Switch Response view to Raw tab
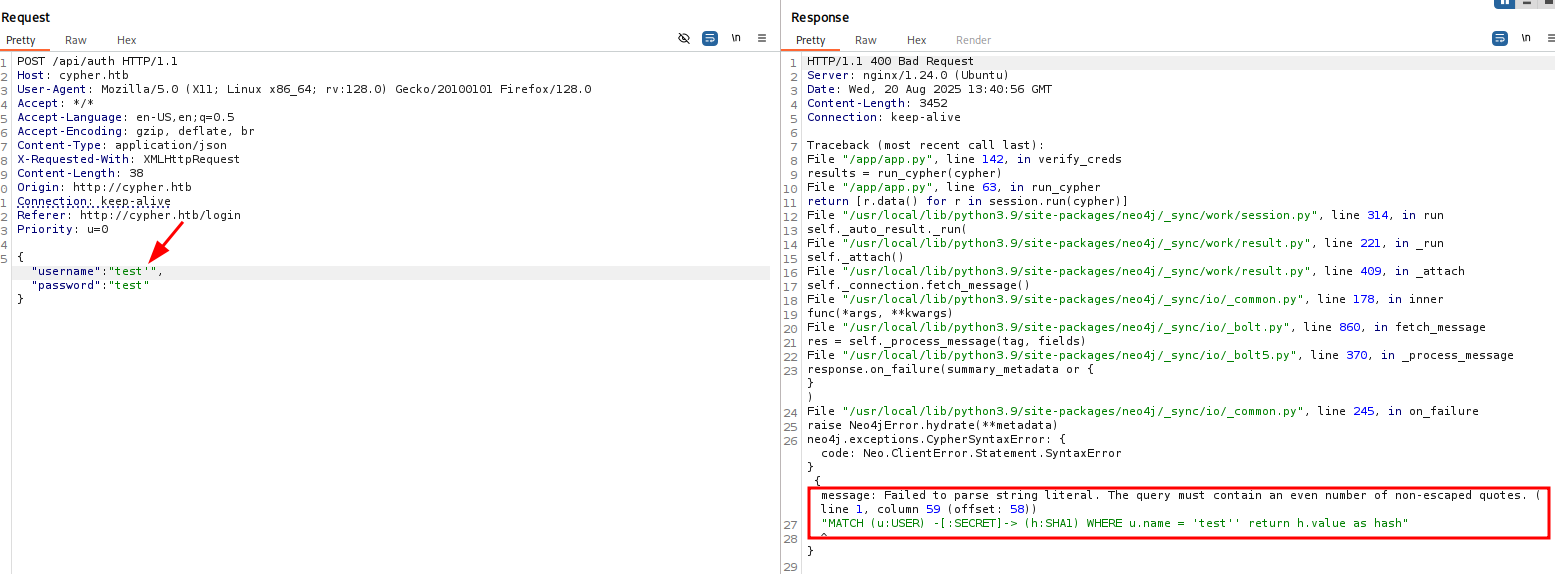This screenshot has width=1555, height=574. (x=866, y=40)
